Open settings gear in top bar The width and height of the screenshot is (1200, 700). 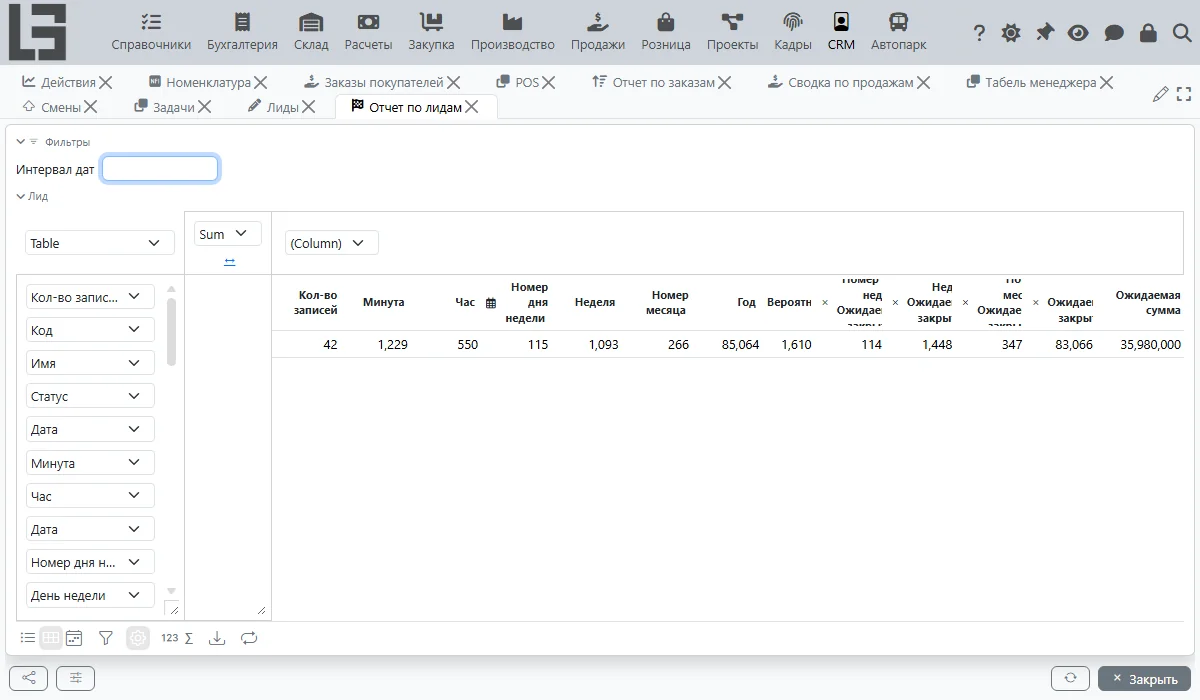point(1011,33)
